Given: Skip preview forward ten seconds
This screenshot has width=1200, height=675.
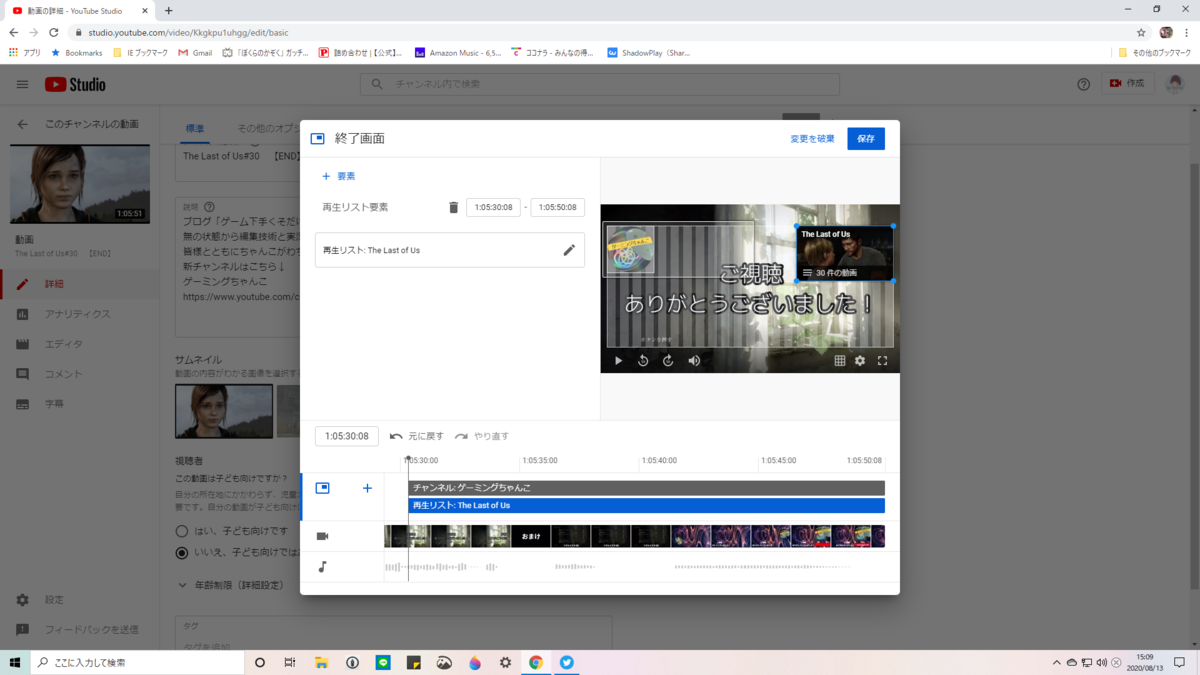Looking at the screenshot, I should pyautogui.click(x=668, y=361).
